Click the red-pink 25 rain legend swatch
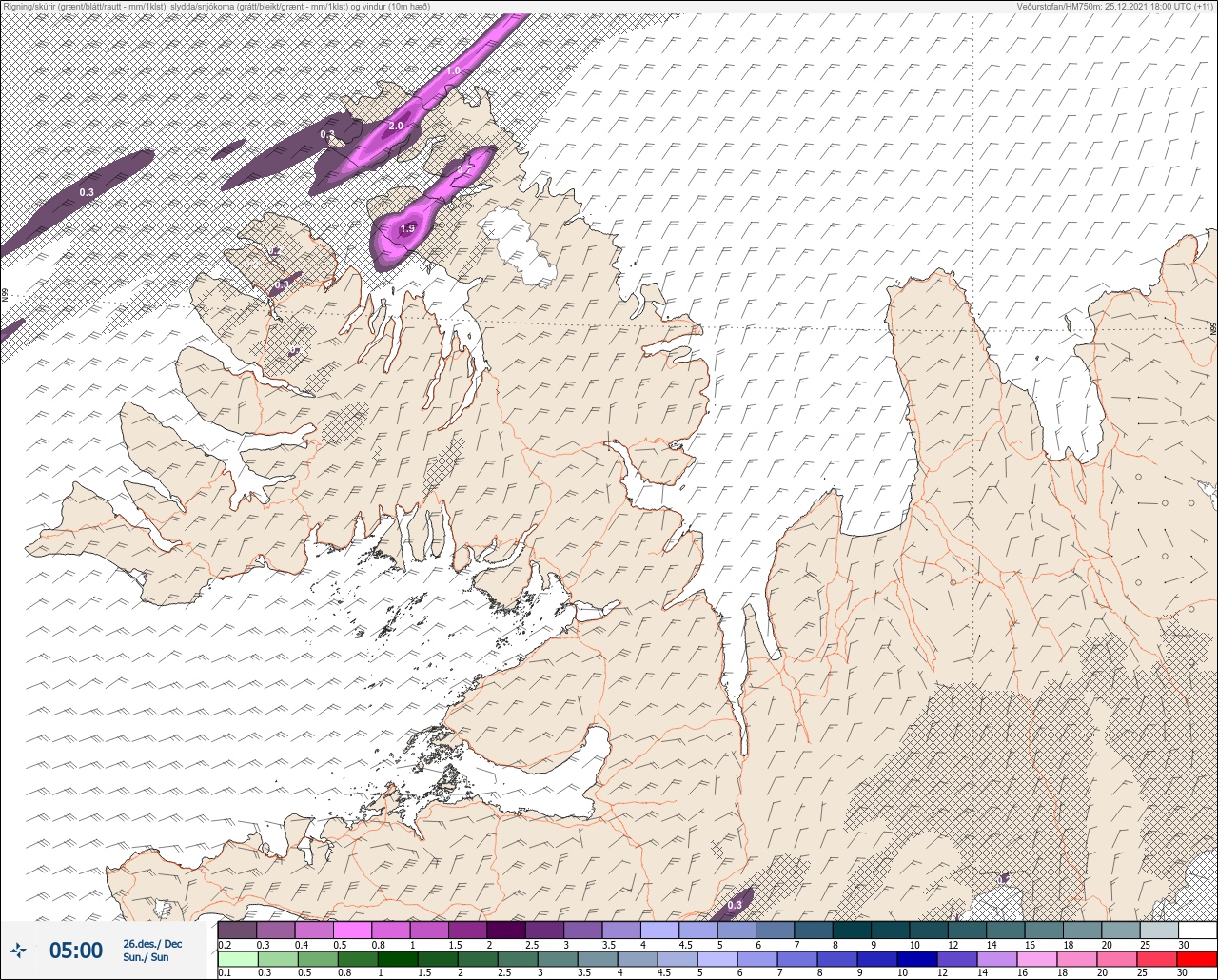Viewport: 1218px width, 980px height. [x=1158, y=958]
